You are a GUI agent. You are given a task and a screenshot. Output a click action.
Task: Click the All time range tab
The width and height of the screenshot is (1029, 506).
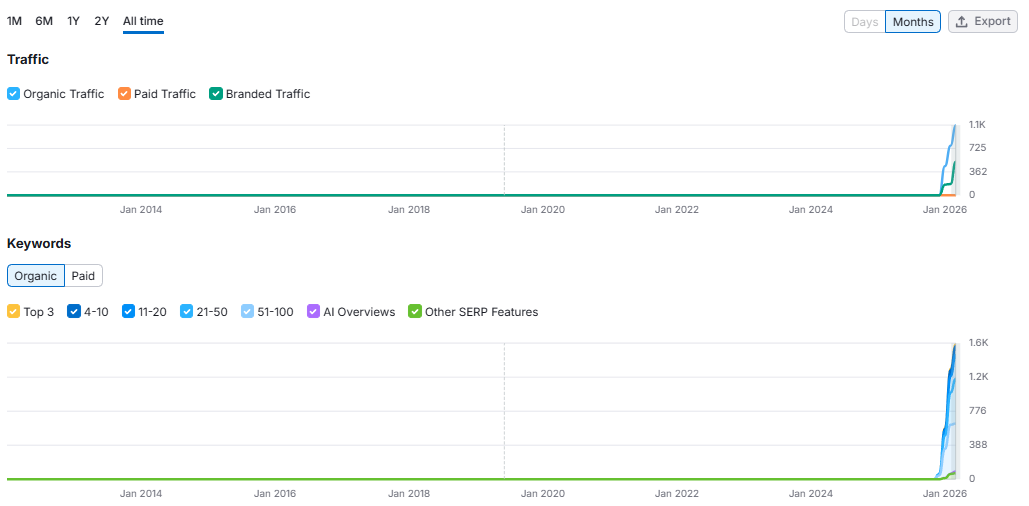143,21
